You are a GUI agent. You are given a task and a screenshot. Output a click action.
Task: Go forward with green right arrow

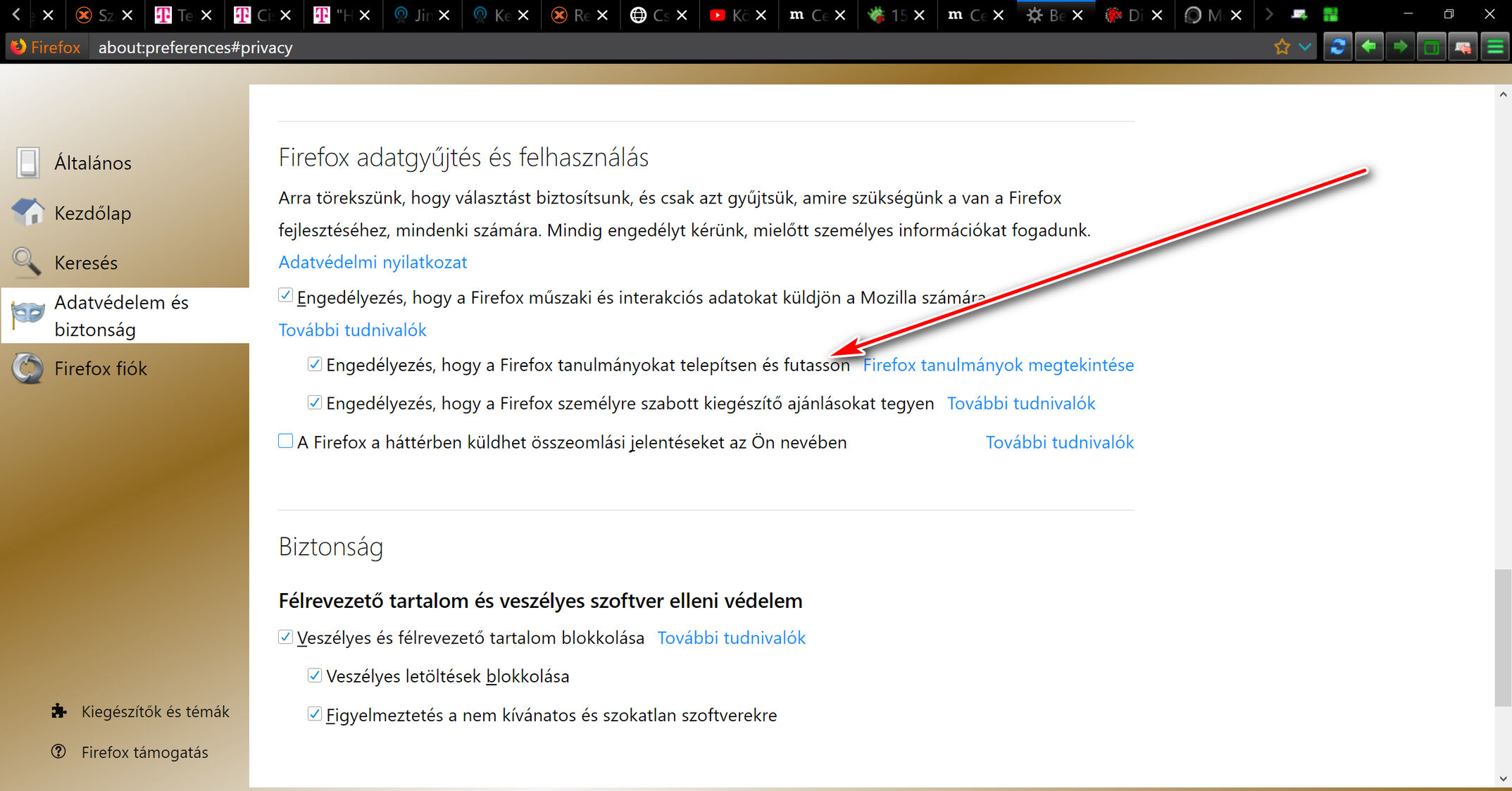(x=1400, y=47)
